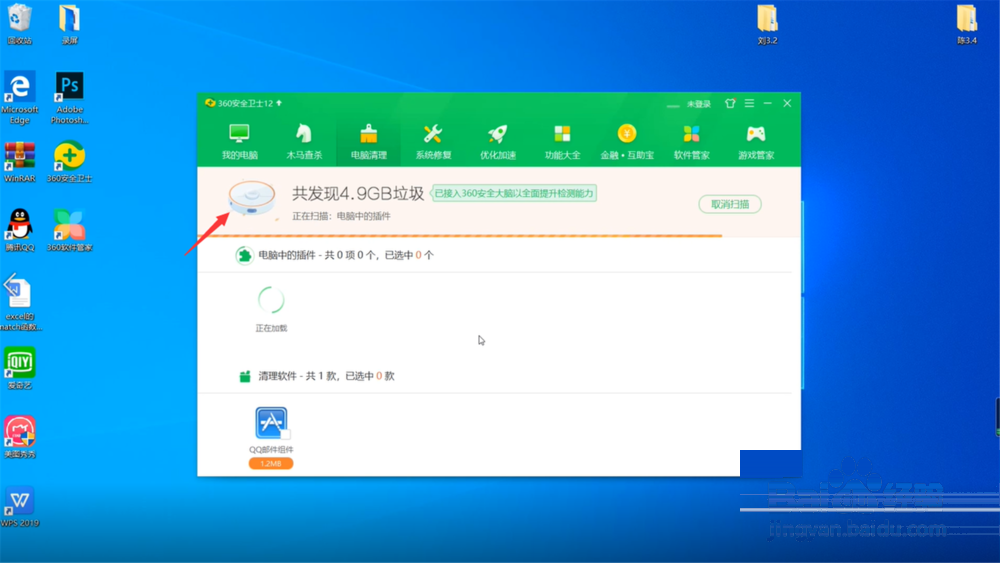The width and height of the screenshot is (1000, 563).
Task: Click 共发现4.9GB垃圾 heading
Action: 358,194
